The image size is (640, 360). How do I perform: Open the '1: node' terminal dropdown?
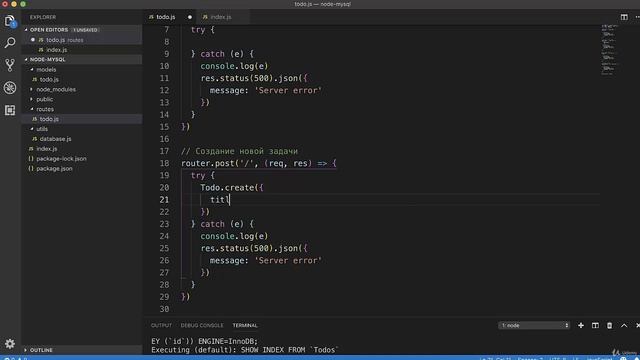(534, 325)
